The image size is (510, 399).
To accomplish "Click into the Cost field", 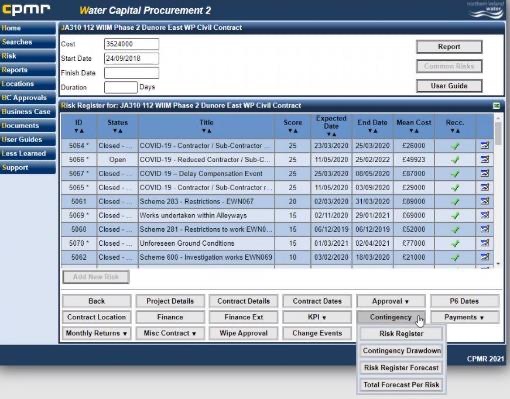I will pos(131,44).
